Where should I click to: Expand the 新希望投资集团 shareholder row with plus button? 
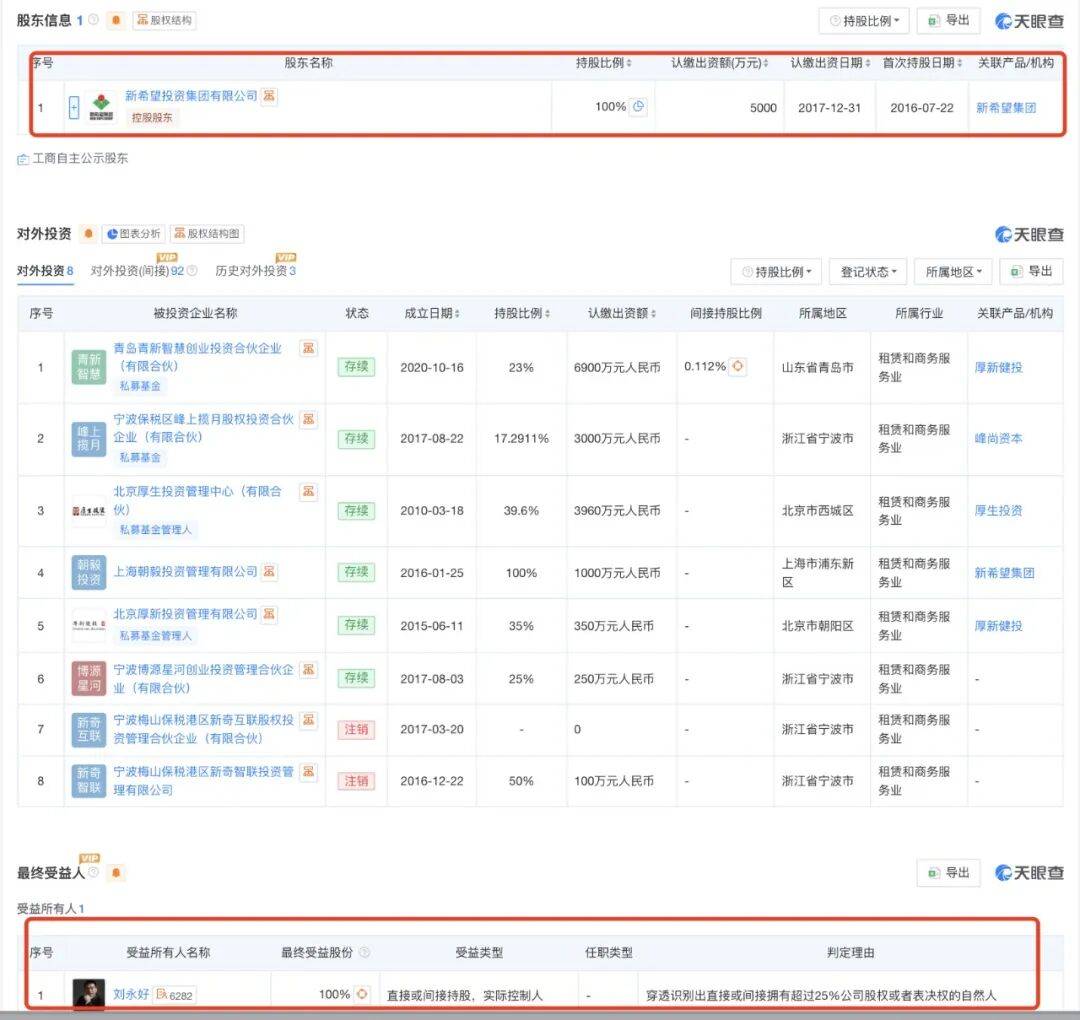click(74, 107)
